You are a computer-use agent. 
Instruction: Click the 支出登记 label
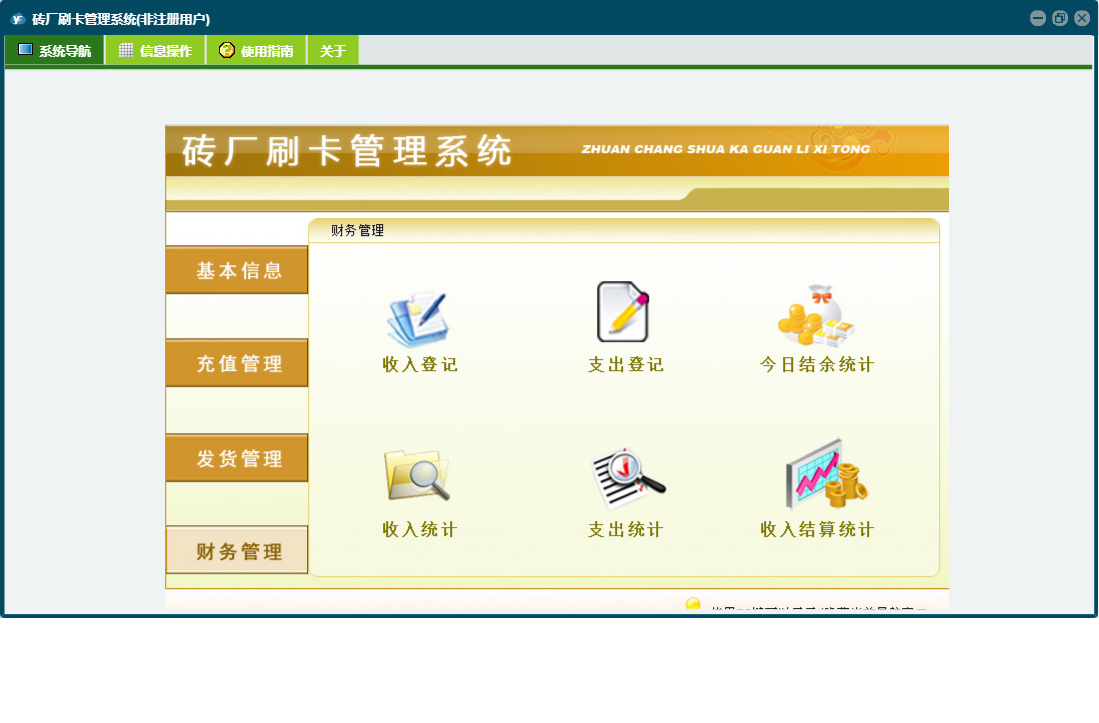tap(625, 364)
